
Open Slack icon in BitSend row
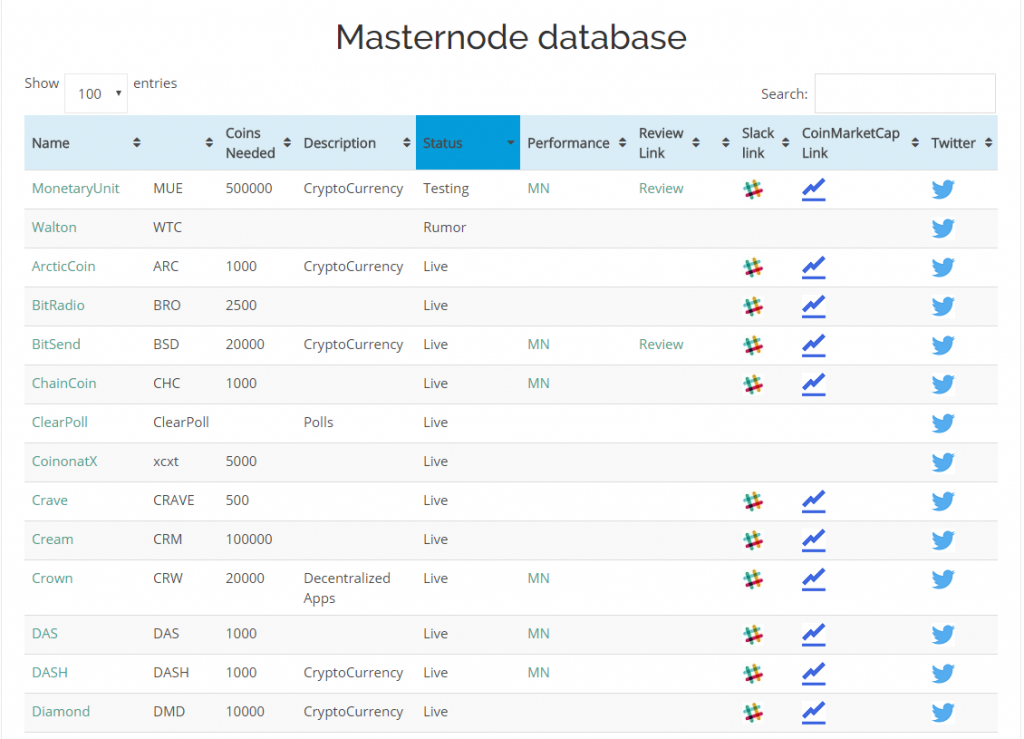tap(753, 345)
